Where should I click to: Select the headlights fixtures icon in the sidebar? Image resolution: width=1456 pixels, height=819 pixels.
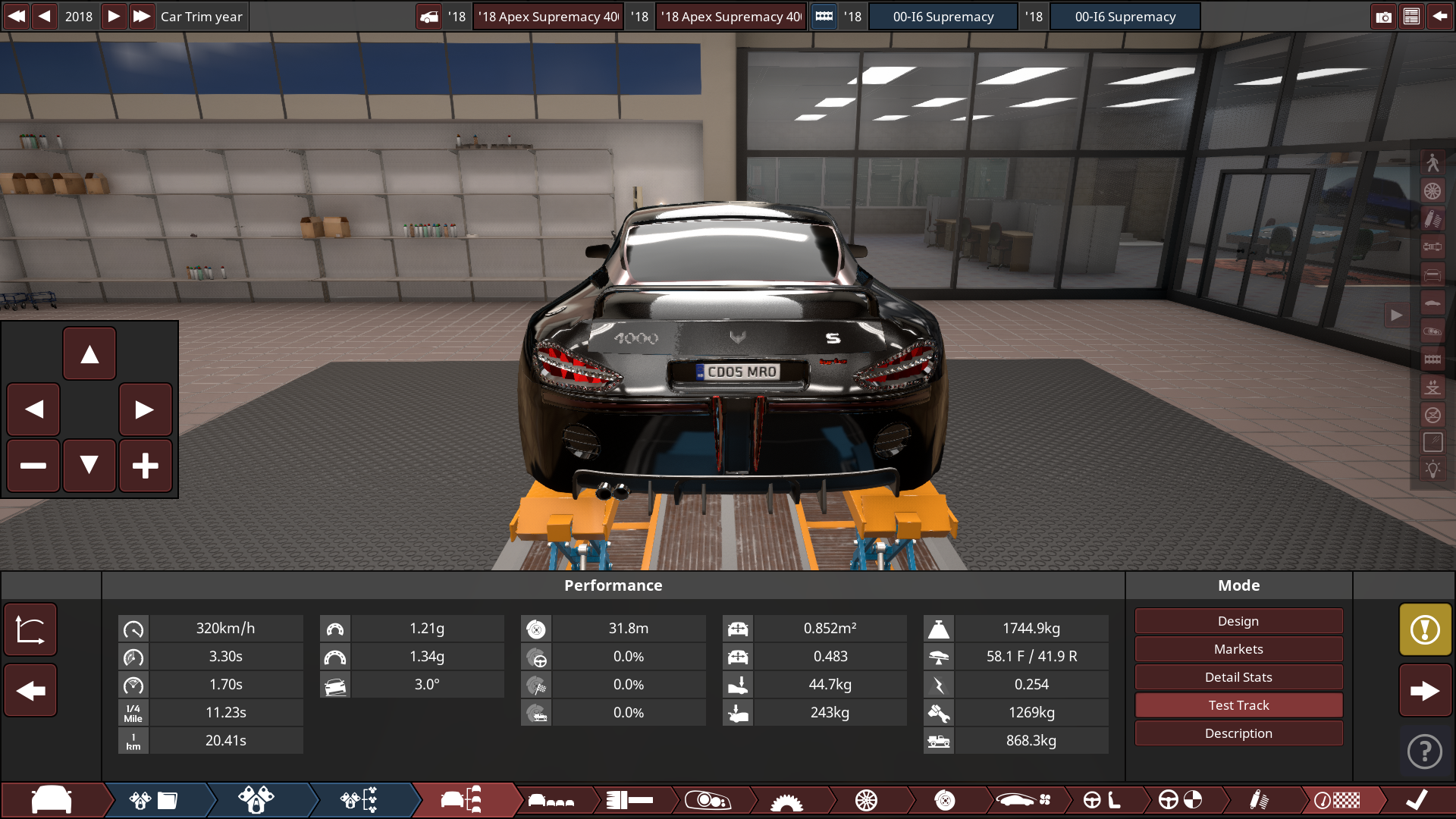point(1433,331)
